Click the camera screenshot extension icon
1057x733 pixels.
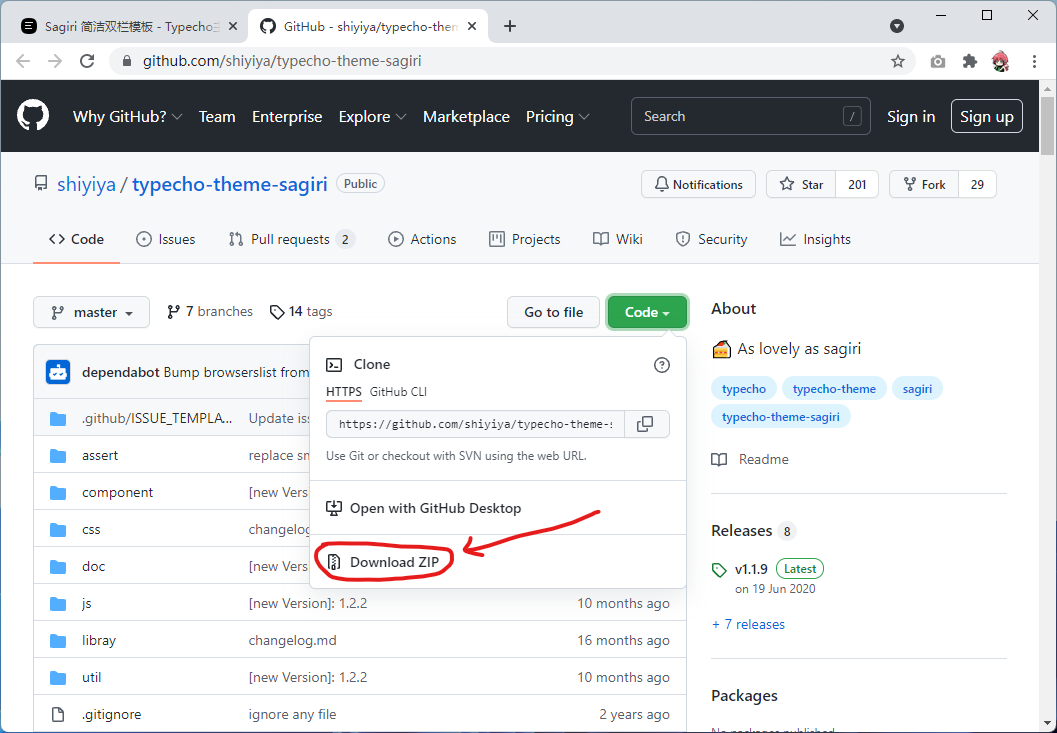(x=937, y=61)
